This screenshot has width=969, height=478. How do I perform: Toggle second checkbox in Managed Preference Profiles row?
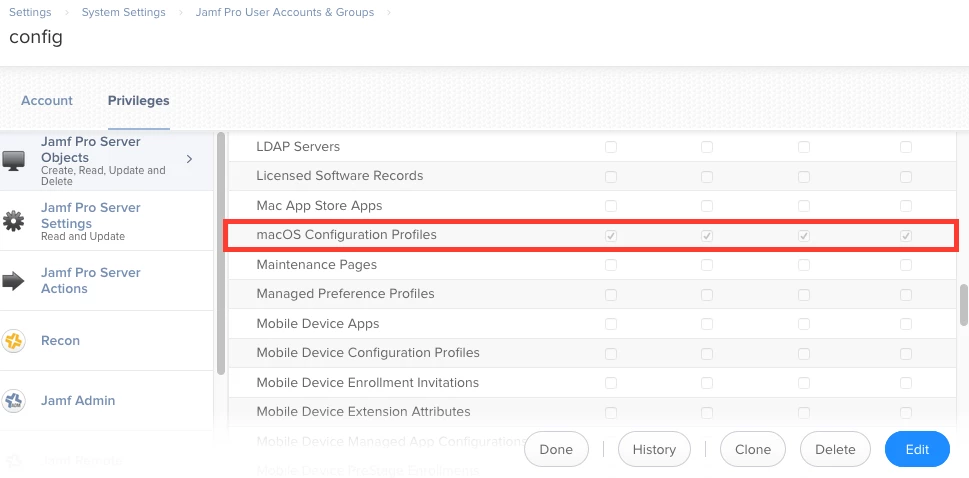pos(707,294)
